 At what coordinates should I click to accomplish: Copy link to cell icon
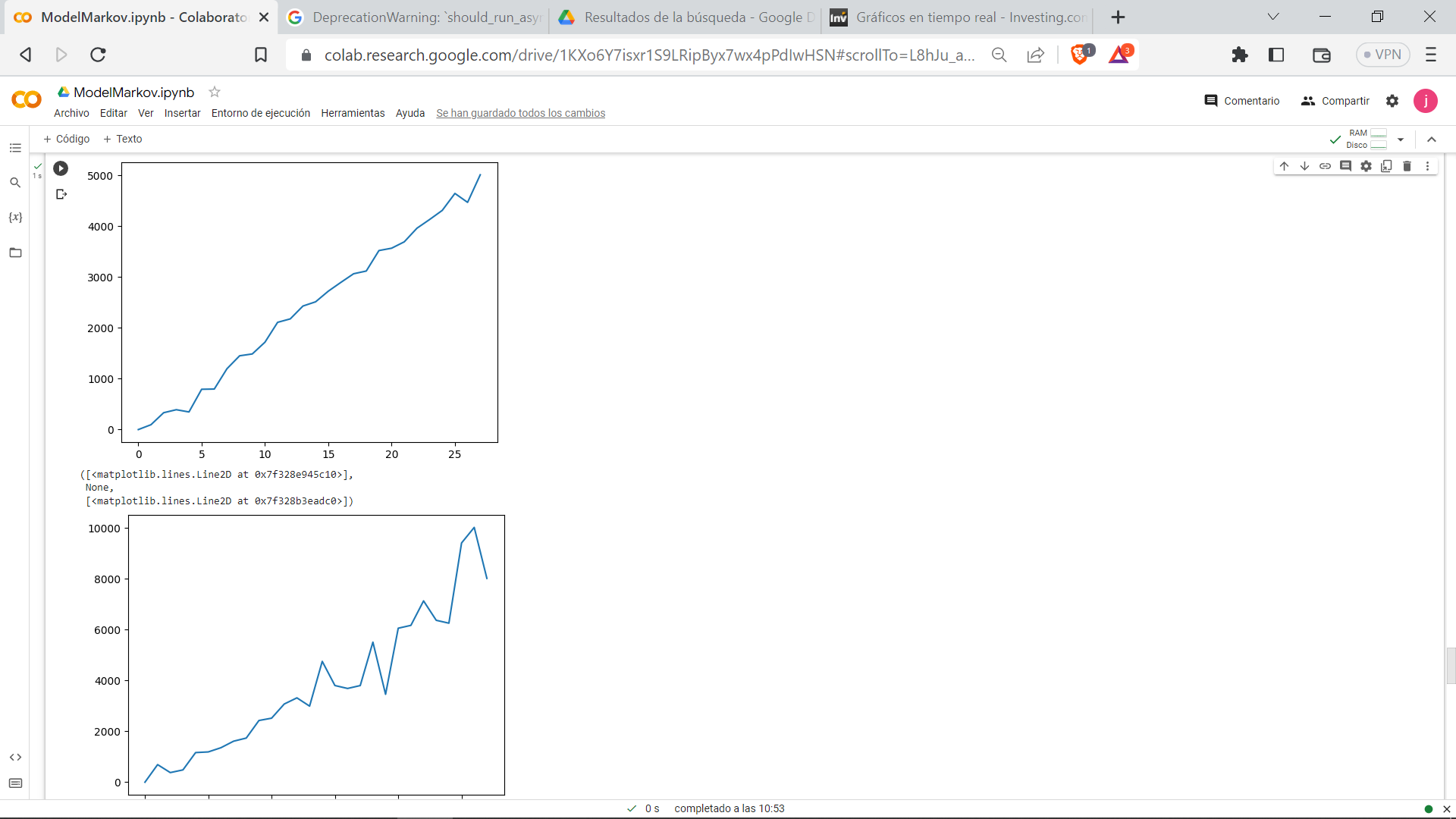1325,166
